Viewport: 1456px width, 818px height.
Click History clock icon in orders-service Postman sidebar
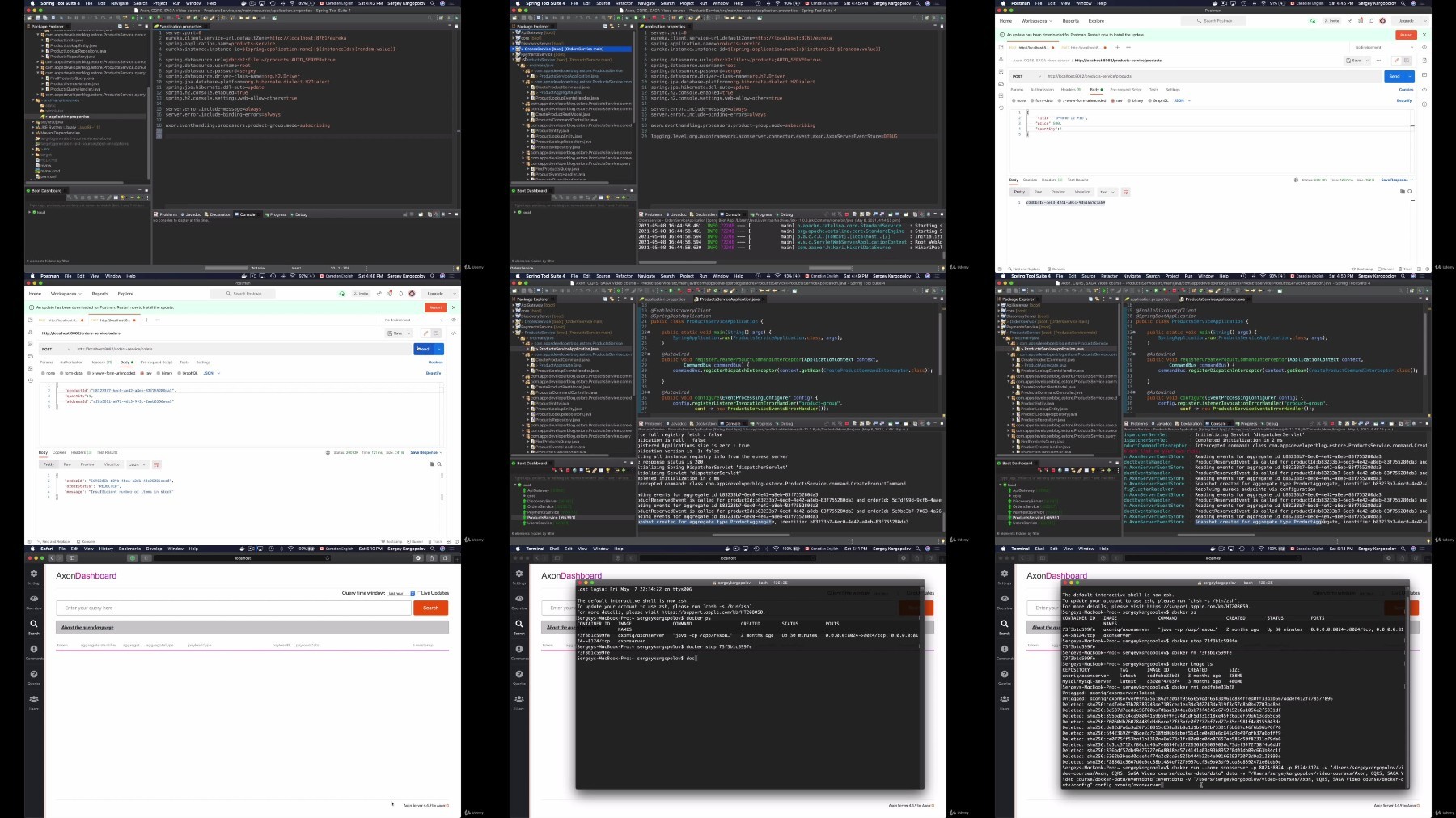click(31, 379)
